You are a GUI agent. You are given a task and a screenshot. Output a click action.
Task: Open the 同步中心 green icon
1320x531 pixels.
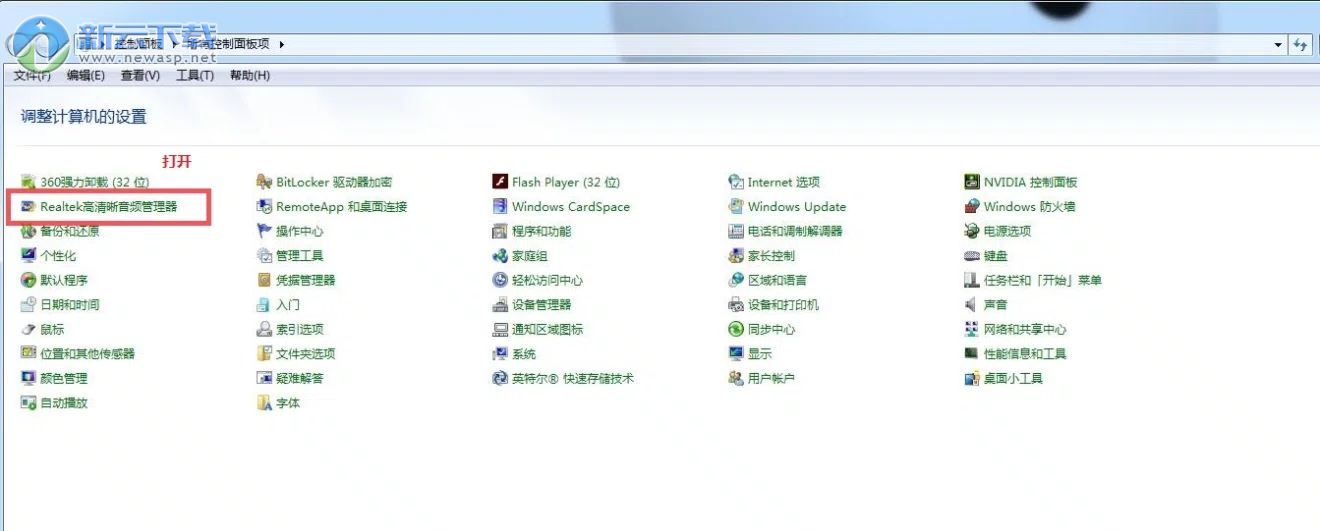(x=737, y=329)
